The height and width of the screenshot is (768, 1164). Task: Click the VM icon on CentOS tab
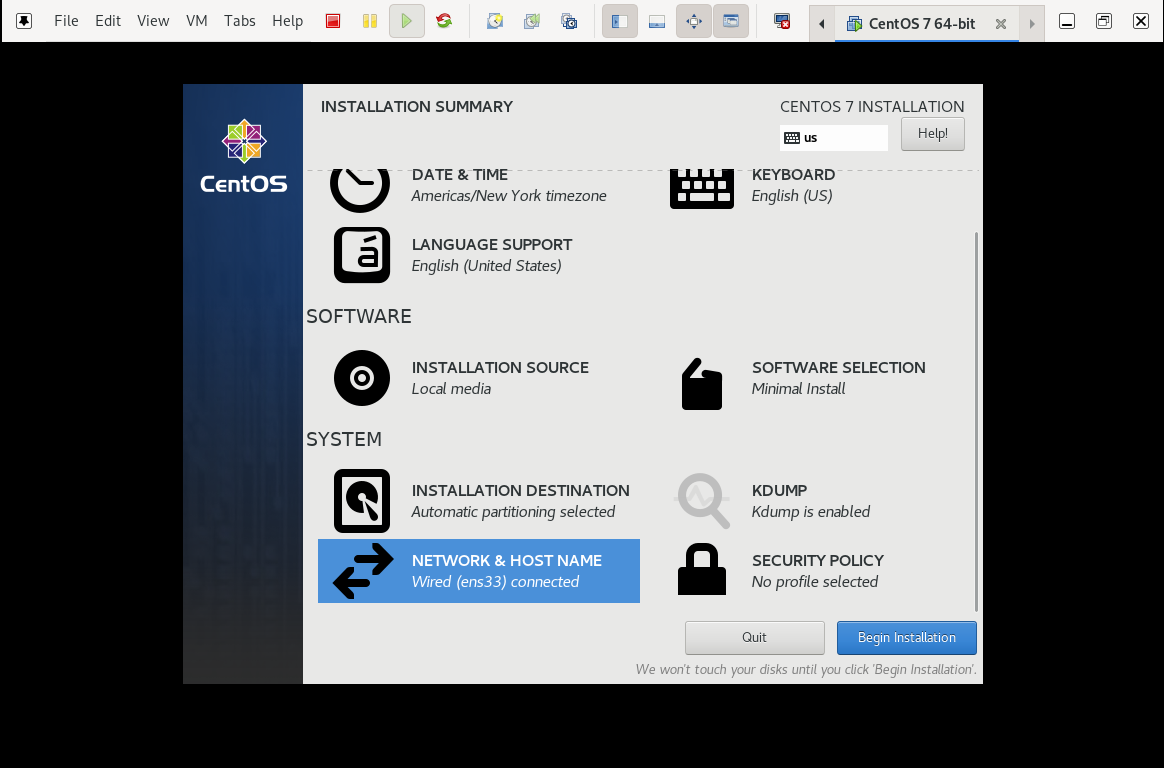pos(854,24)
